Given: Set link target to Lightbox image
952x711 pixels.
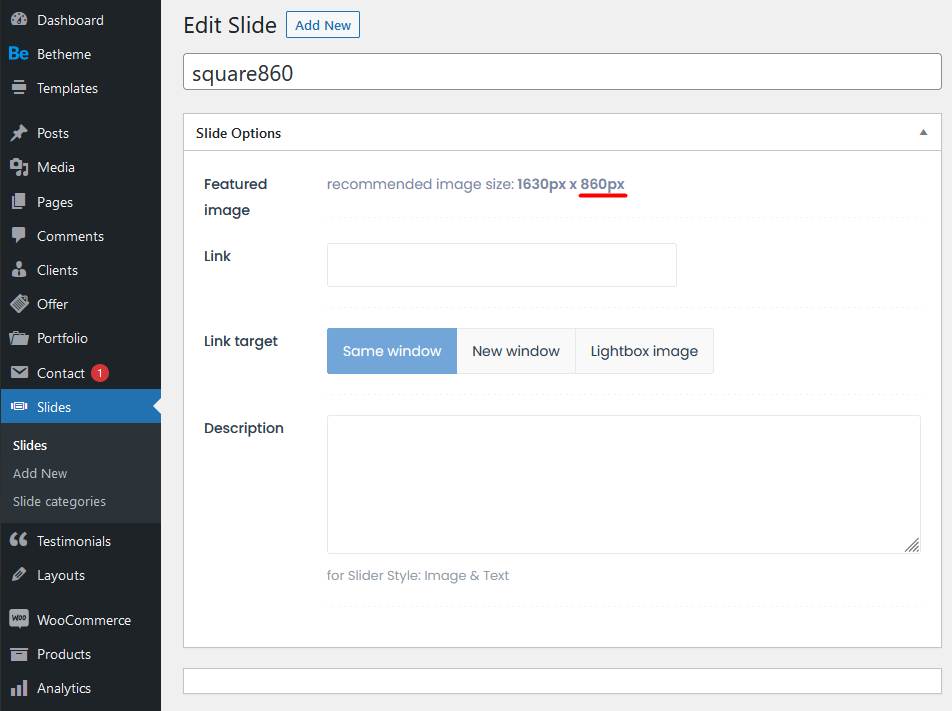Looking at the screenshot, I should [x=644, y=351].
